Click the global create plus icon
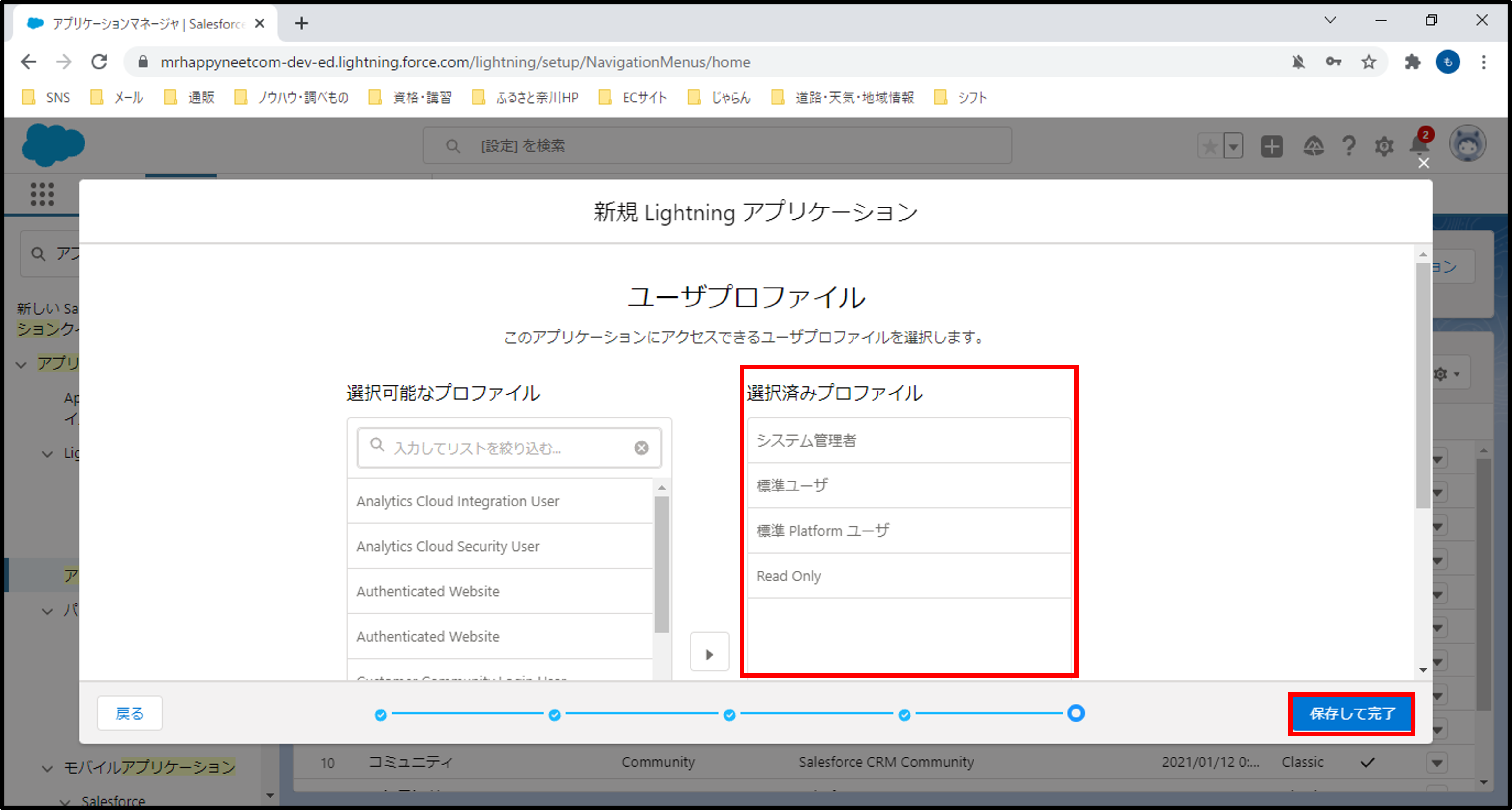Screen dimensions: 1512x810 coord(1271,146)
